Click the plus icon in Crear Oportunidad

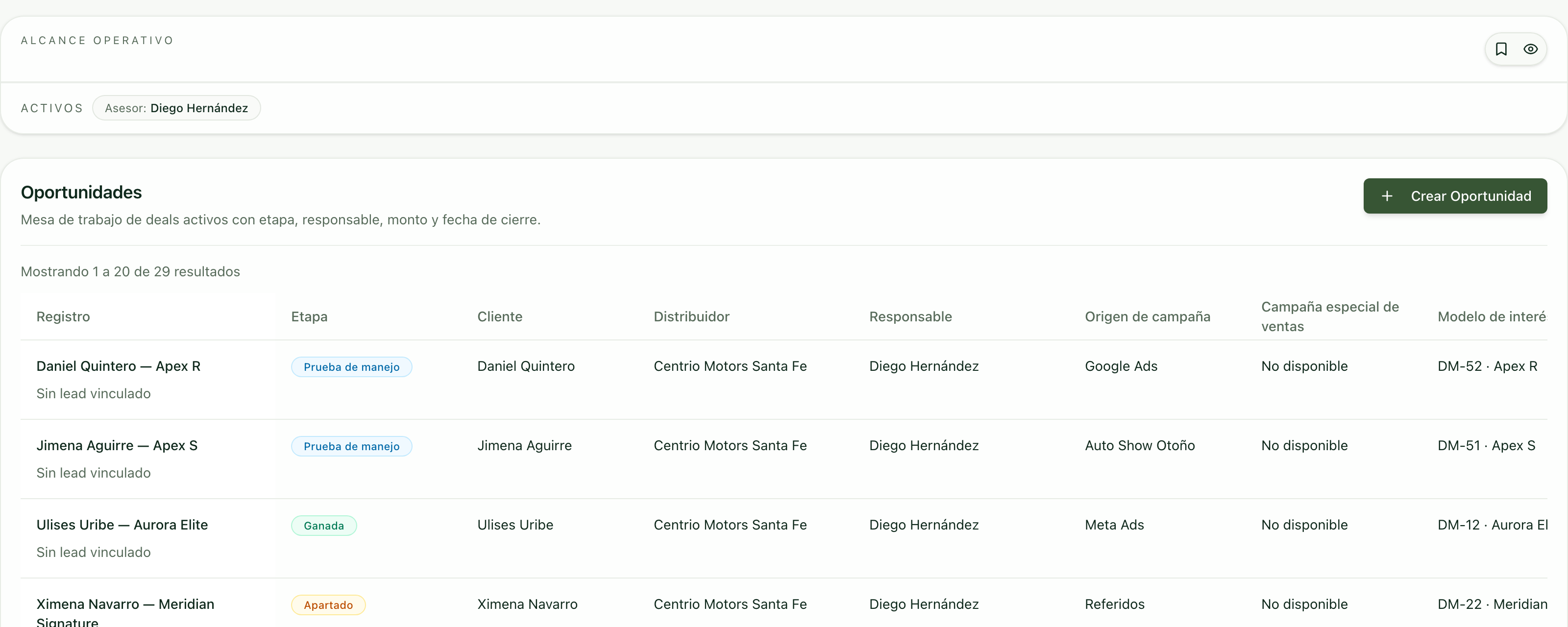click(x=1387, y=196)
